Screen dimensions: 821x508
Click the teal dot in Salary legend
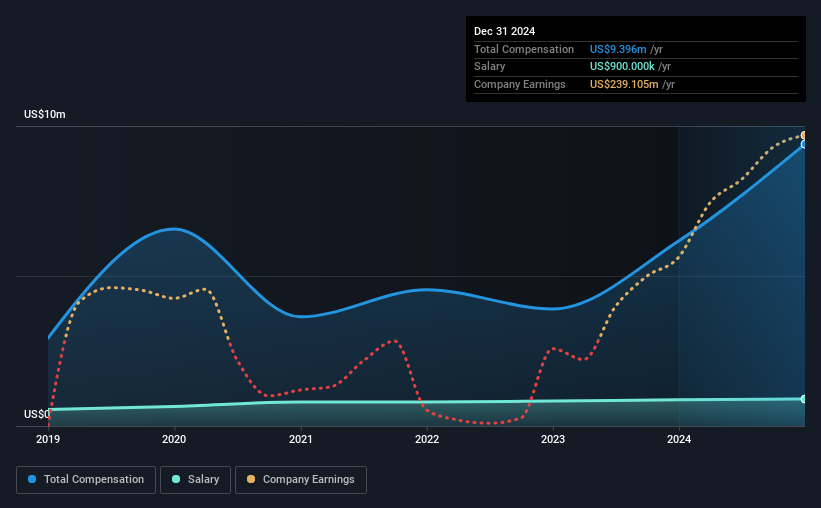[x=176, y=479]
